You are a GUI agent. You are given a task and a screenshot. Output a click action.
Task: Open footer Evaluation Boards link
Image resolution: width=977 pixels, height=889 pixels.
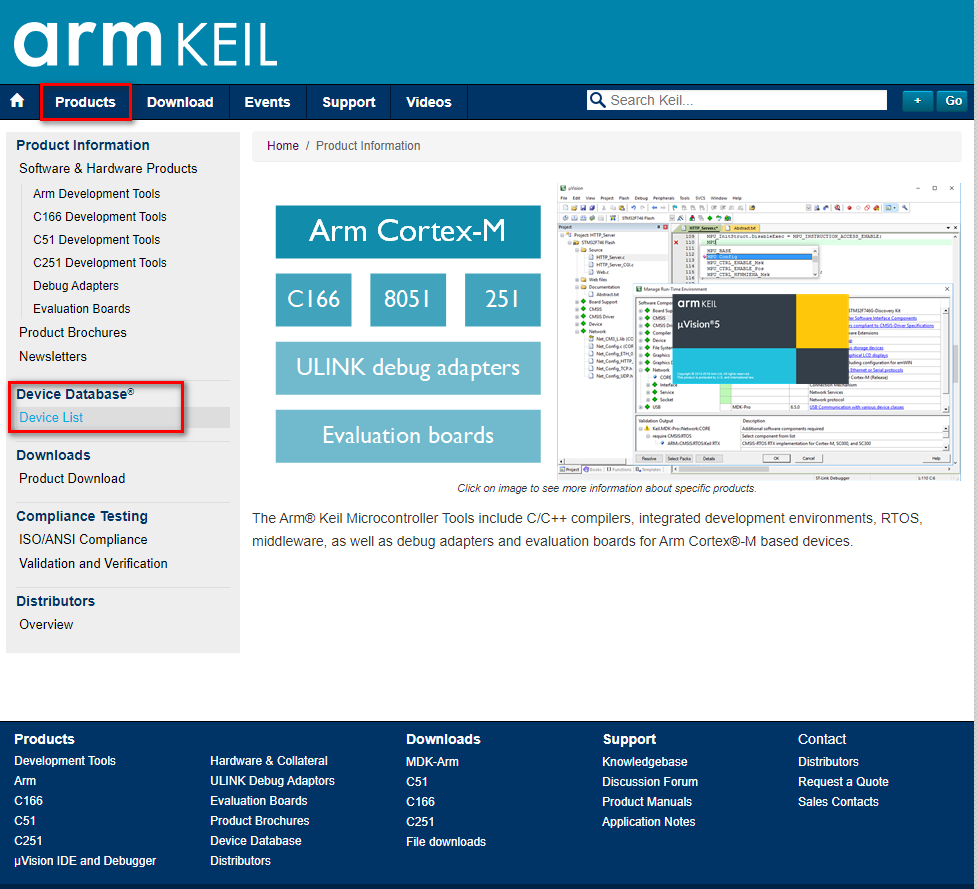pos(259,801)
